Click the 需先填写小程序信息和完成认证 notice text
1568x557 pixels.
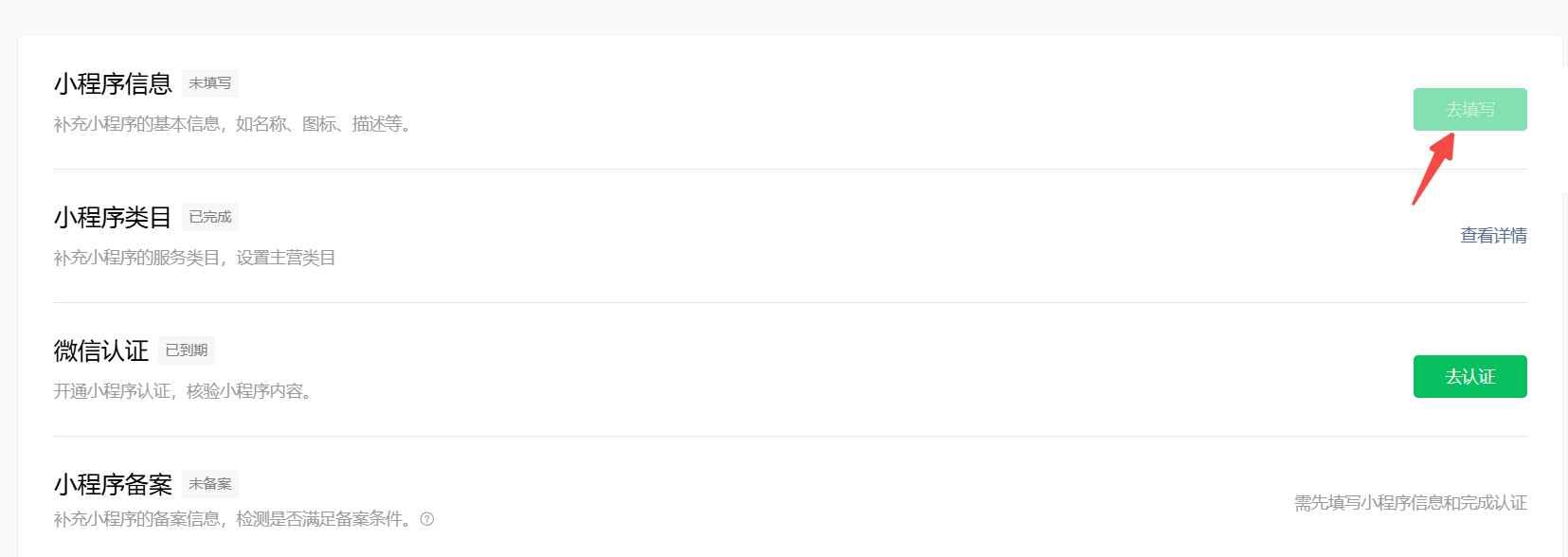click(x=1411, y=503)
